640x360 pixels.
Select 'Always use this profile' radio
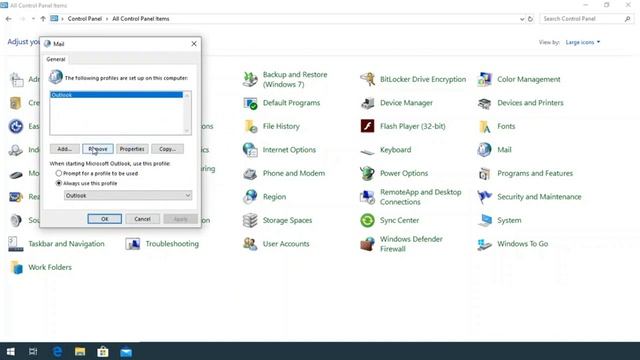point(59,183)
